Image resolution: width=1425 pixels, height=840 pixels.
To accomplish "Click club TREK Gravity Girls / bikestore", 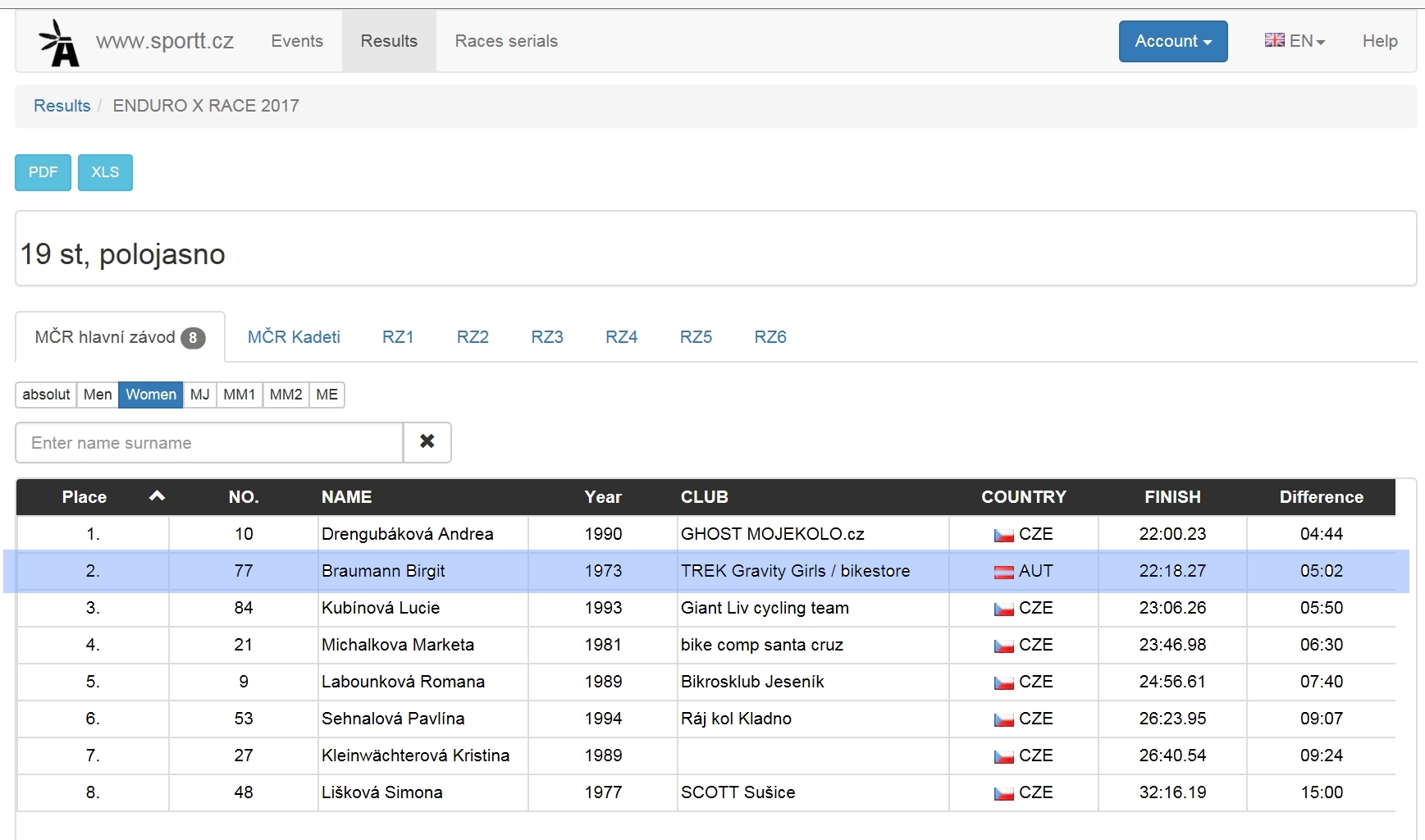I will tap(795, 571).
